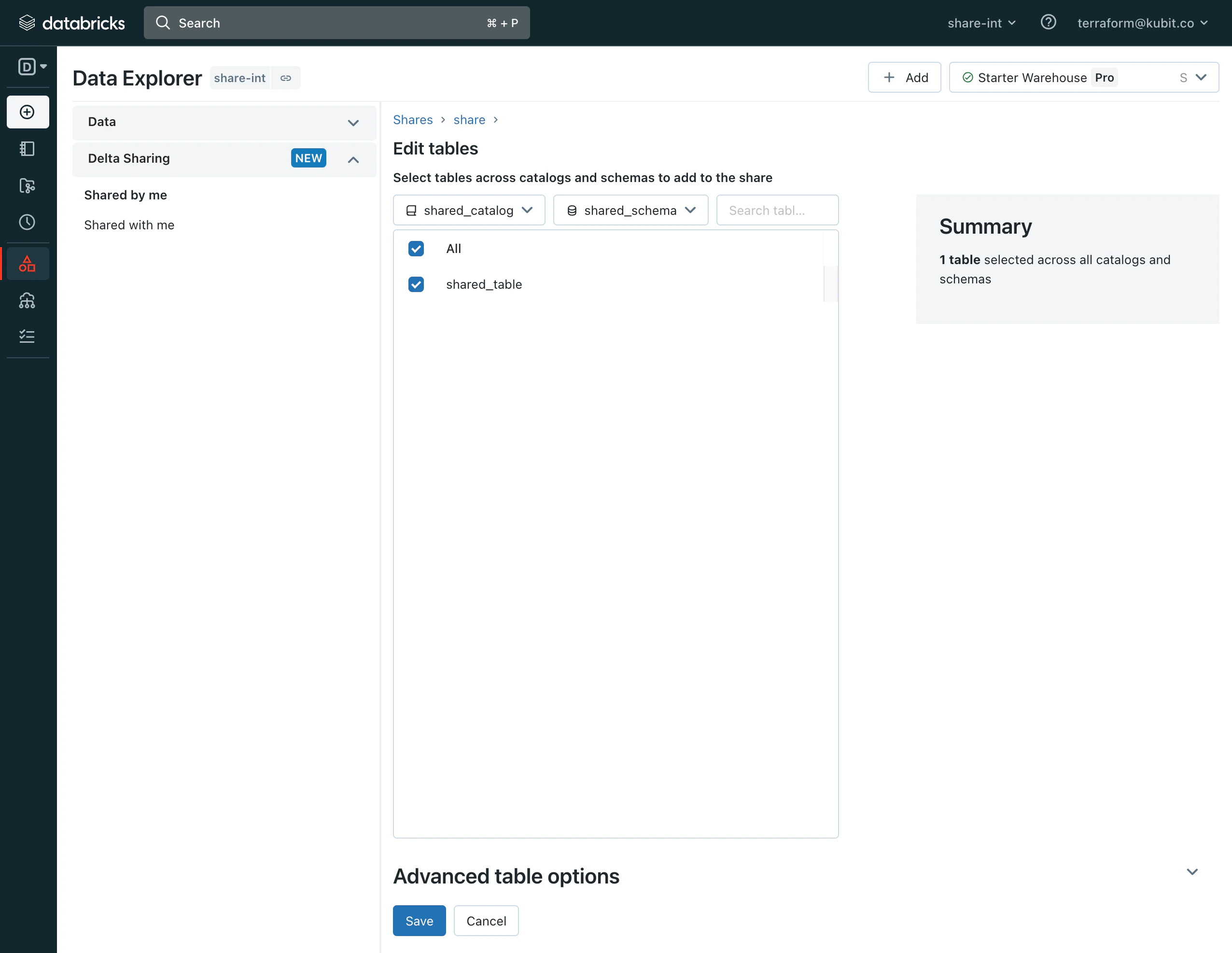
Task: Toggle the shared_table checkbox
Action: pyautogui.click(x=416, y=284)
